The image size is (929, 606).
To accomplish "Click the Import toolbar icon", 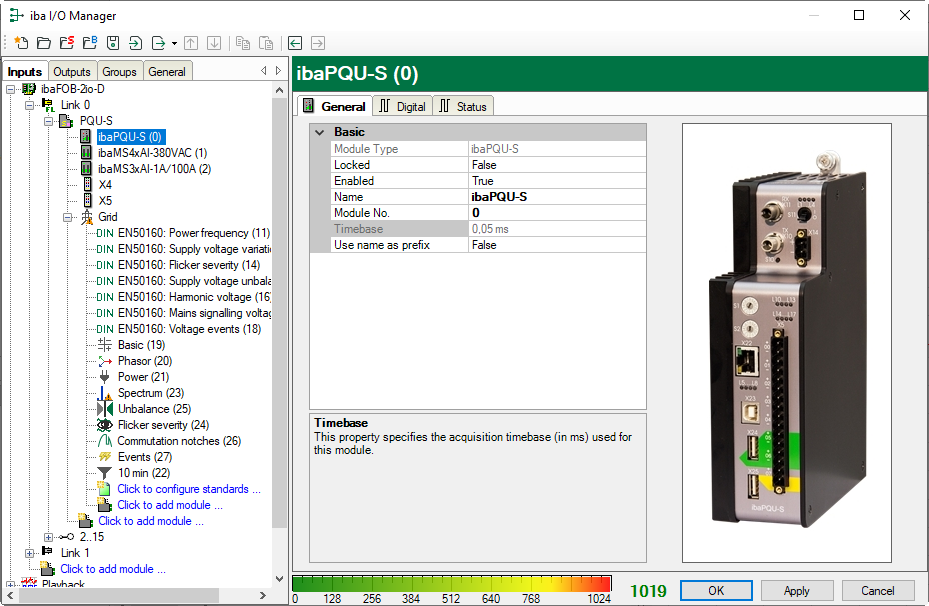I will [136, 43].
